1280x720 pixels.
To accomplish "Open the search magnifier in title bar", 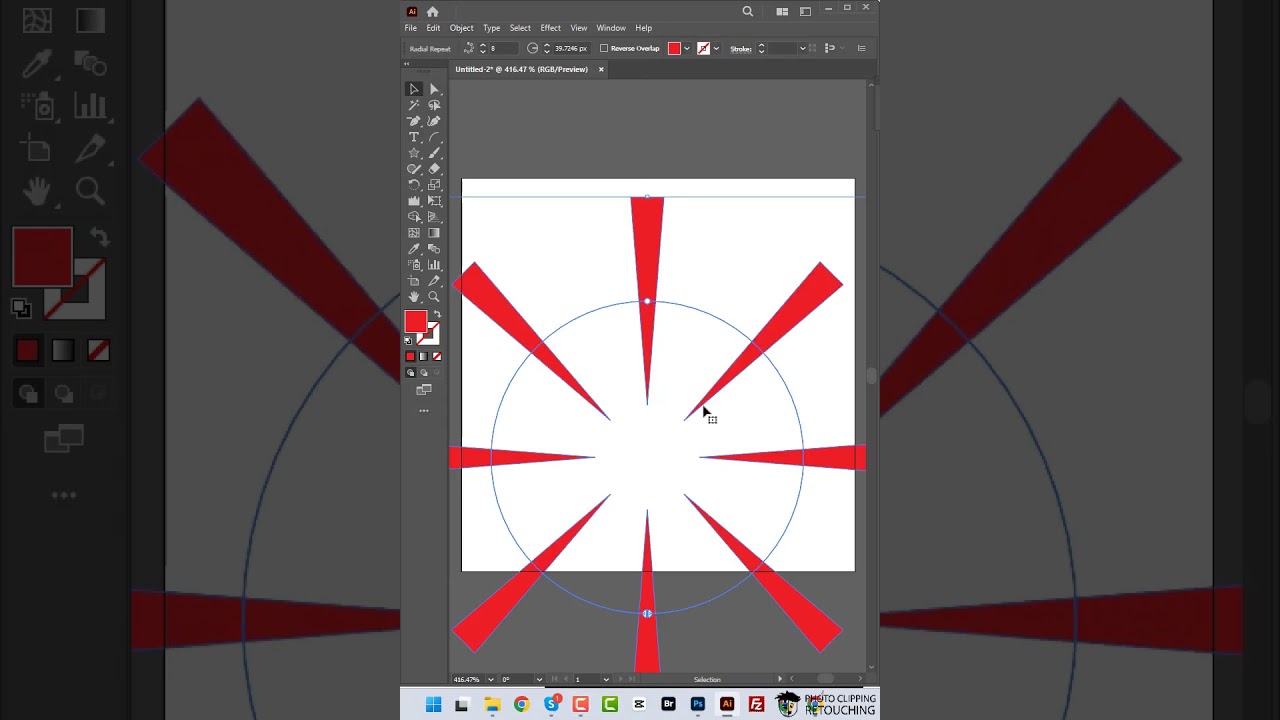I will click(x=748, y=11).
